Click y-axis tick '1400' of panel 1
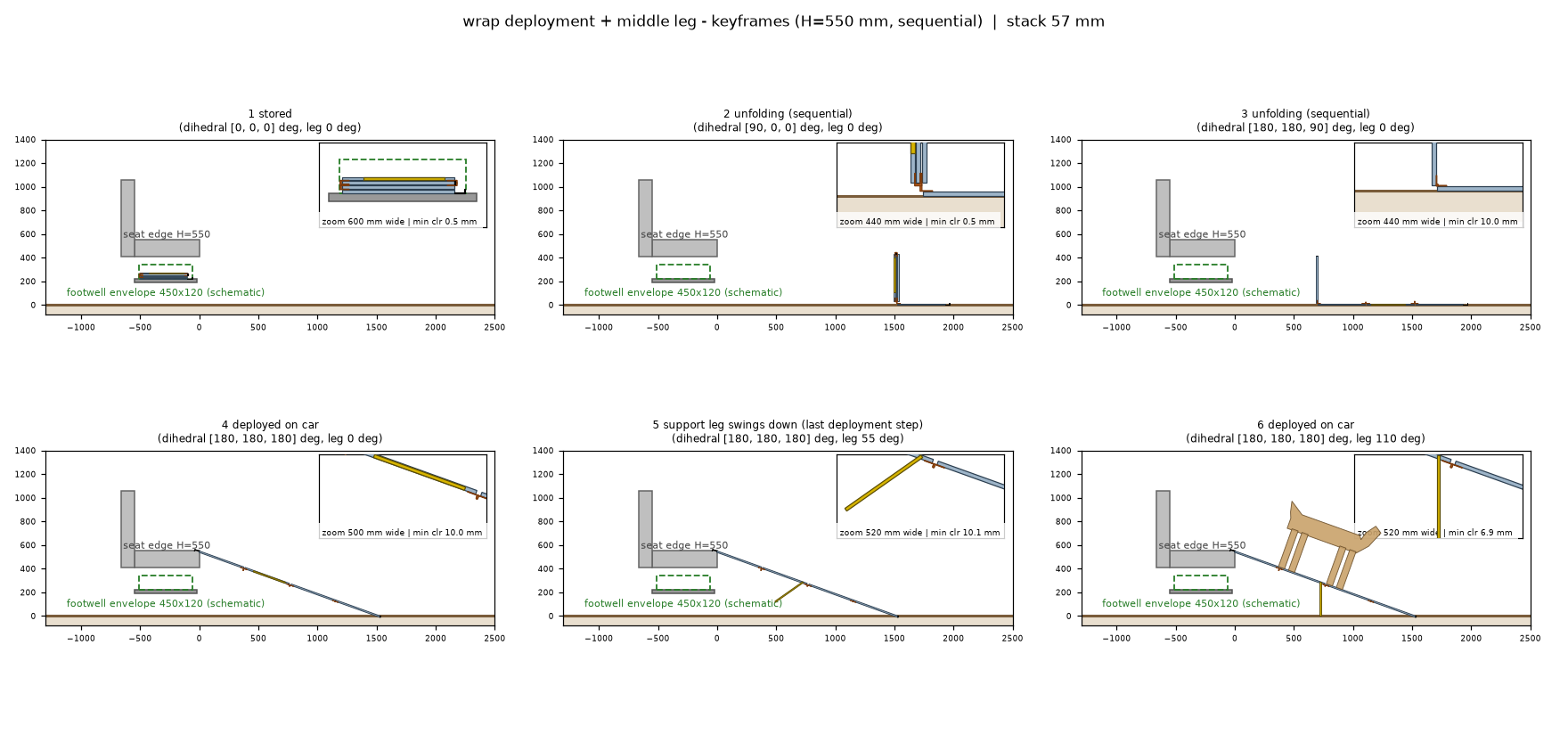The image size is (1568, 735). 26,140
